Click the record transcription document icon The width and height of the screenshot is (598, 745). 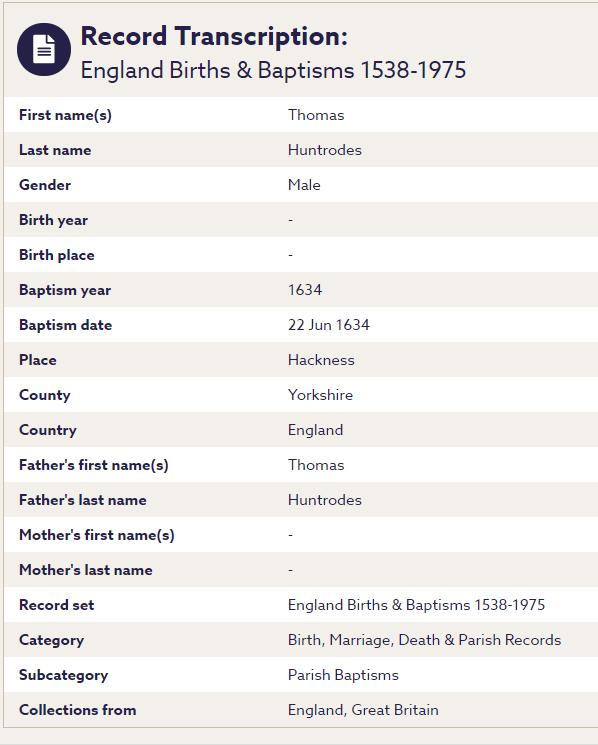(44, 49)
